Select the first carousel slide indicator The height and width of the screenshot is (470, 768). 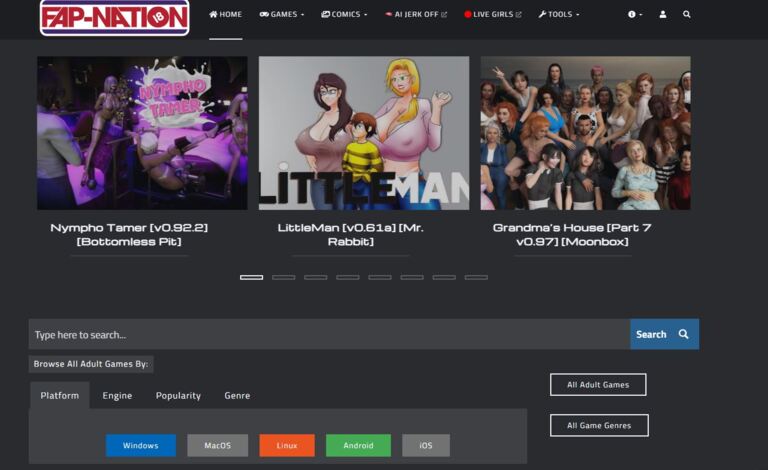(x=251, y=277)
